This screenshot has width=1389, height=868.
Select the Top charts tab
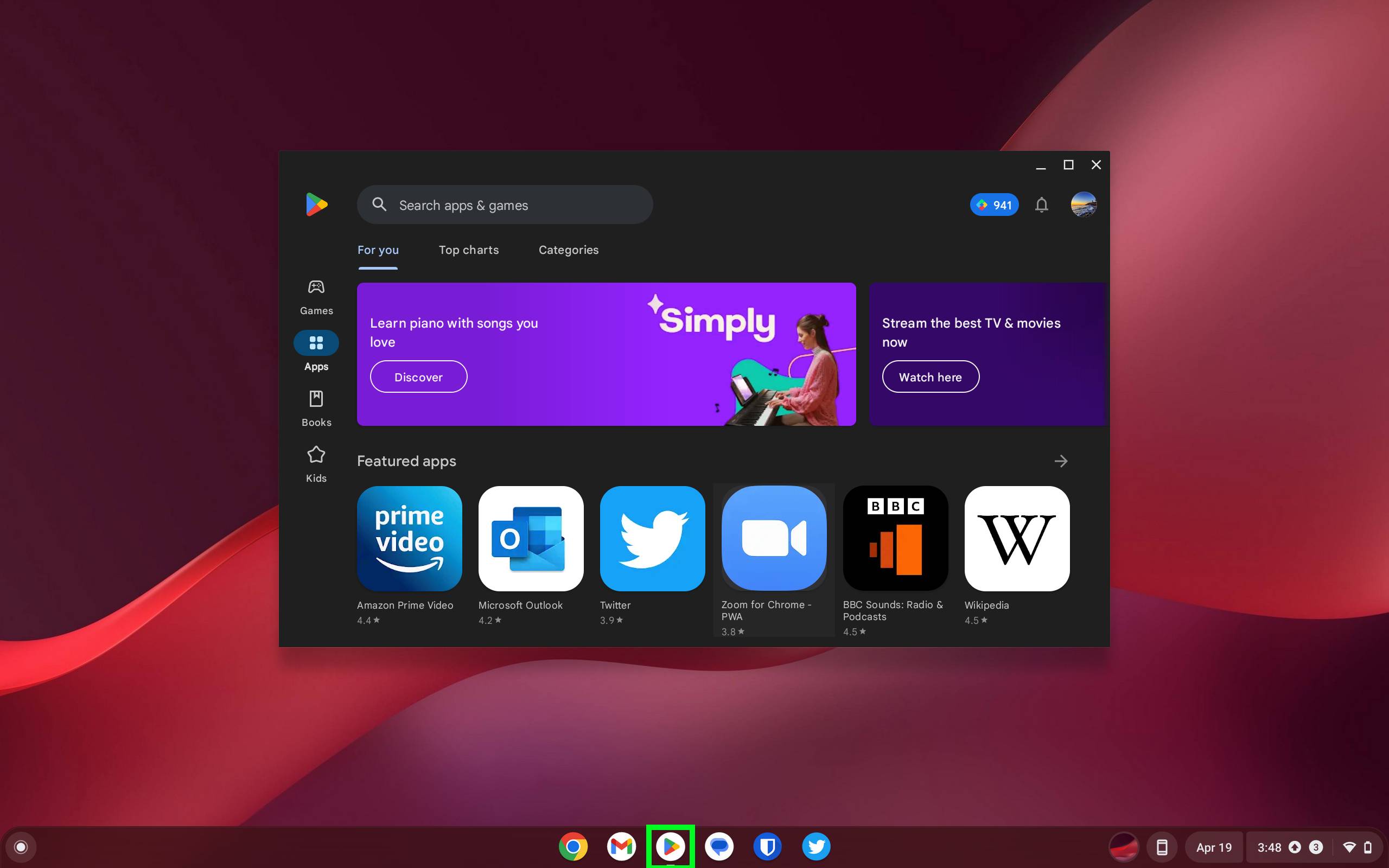(x=468, y=250)
